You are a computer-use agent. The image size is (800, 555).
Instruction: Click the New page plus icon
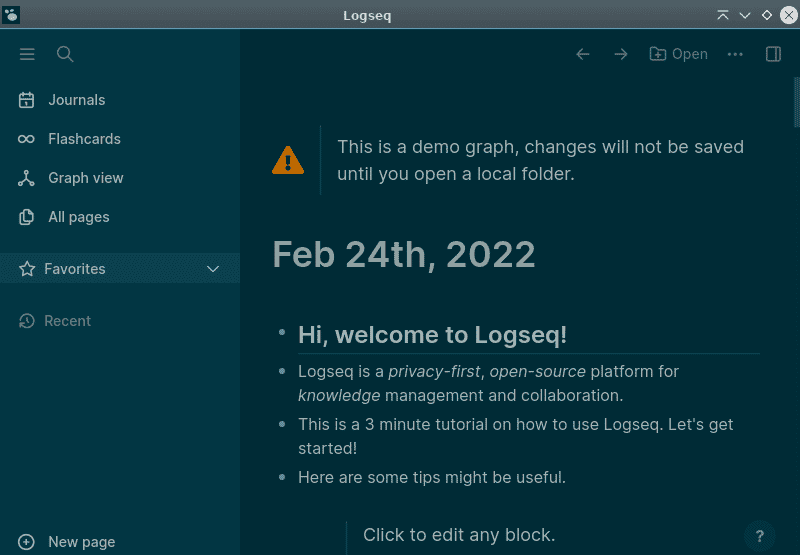coord(26,542)
